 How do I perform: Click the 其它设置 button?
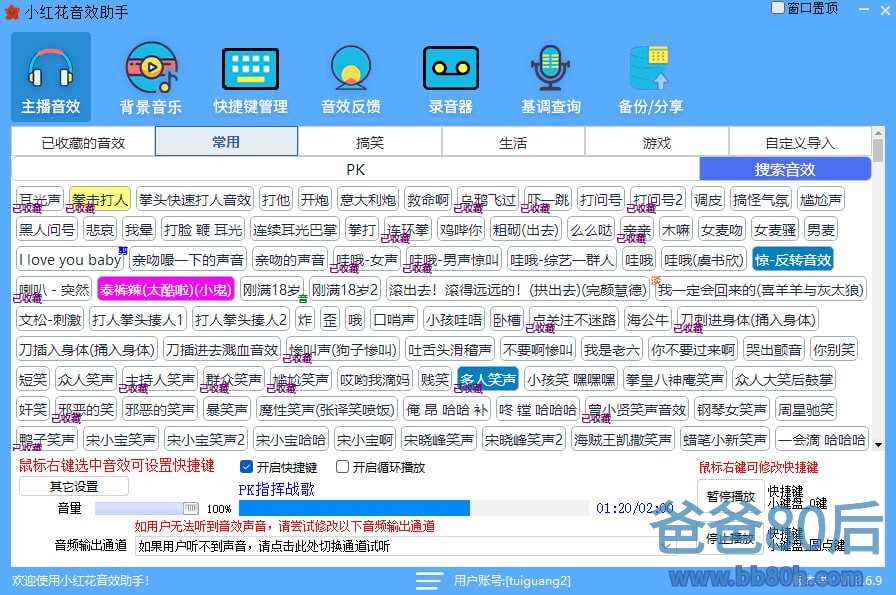74,487
